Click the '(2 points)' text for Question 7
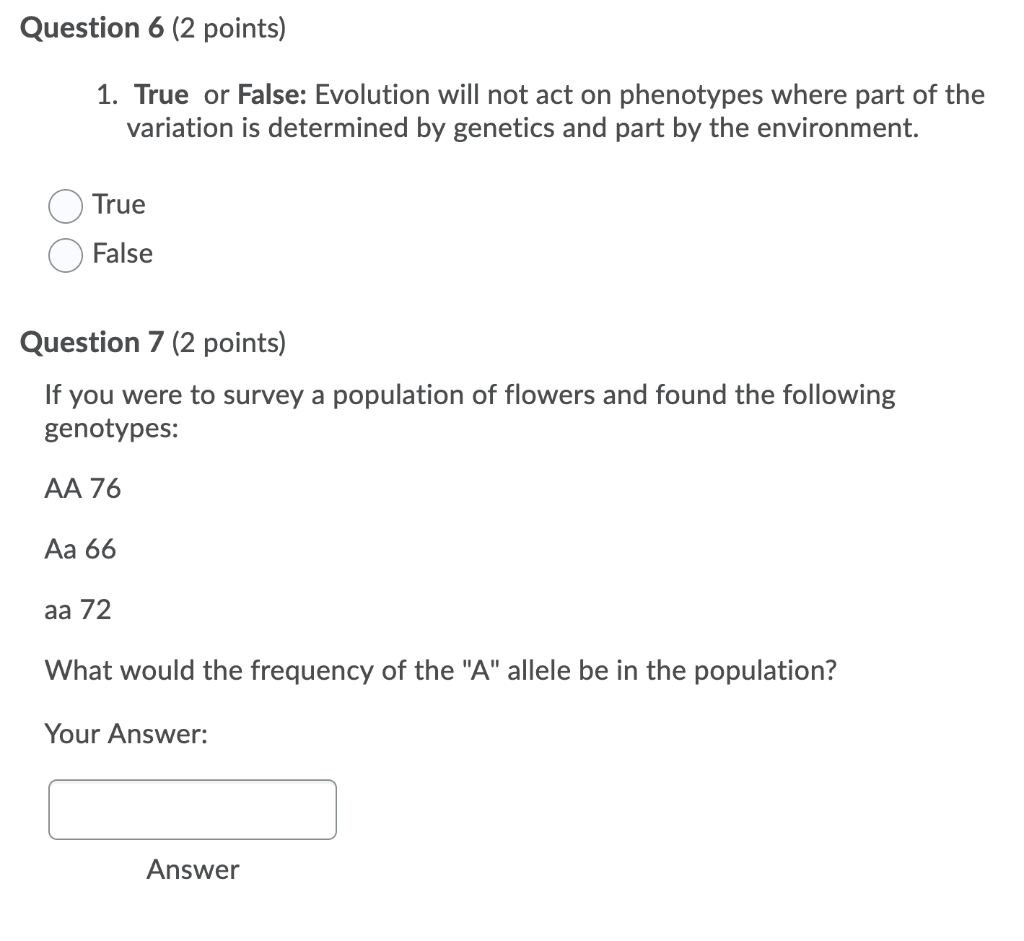Image resolution: width=1024 pixels, height=941 pixels. 229,342
